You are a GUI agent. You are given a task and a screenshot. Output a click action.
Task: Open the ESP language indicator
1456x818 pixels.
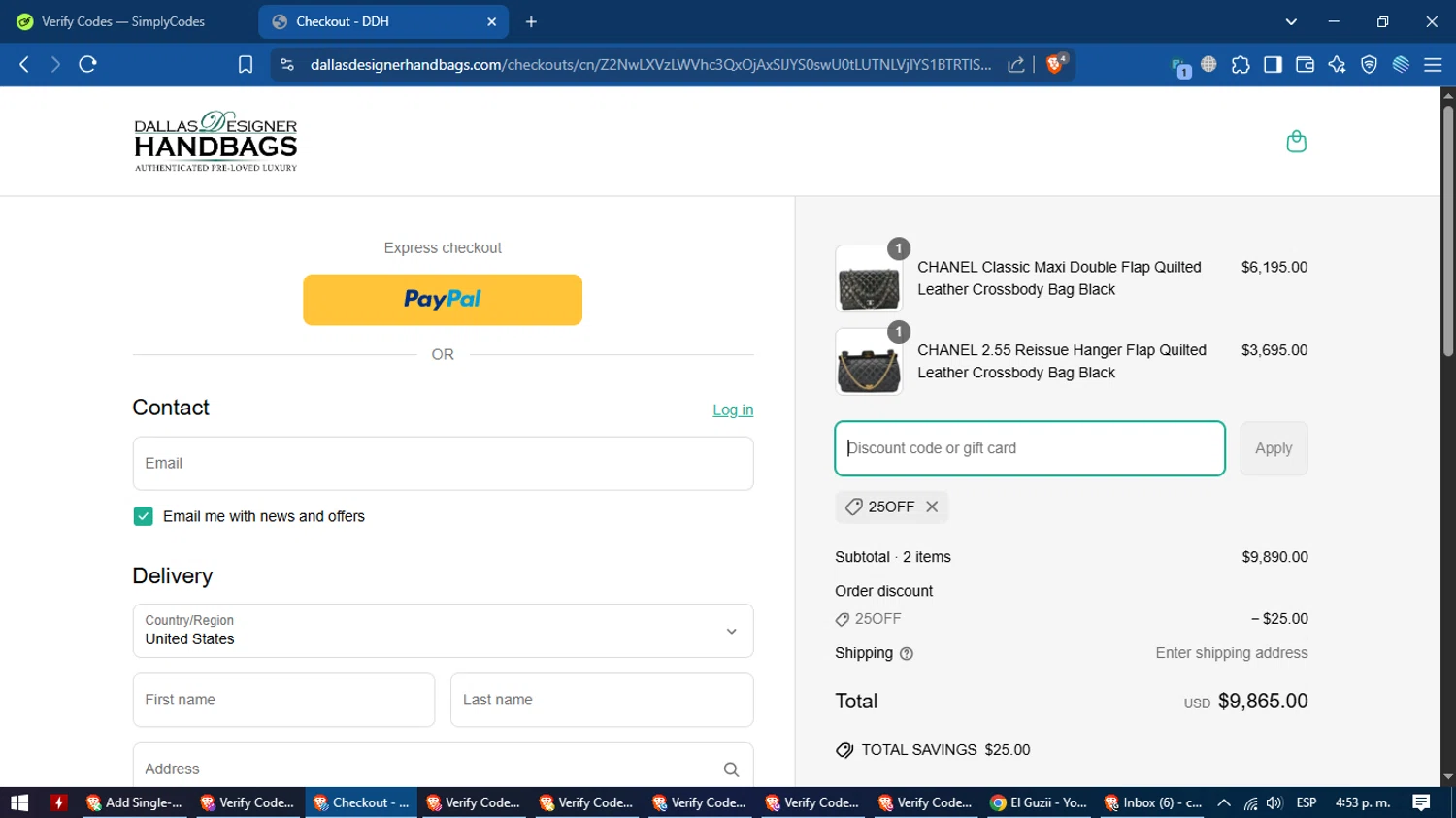[x=1307, y=802]
